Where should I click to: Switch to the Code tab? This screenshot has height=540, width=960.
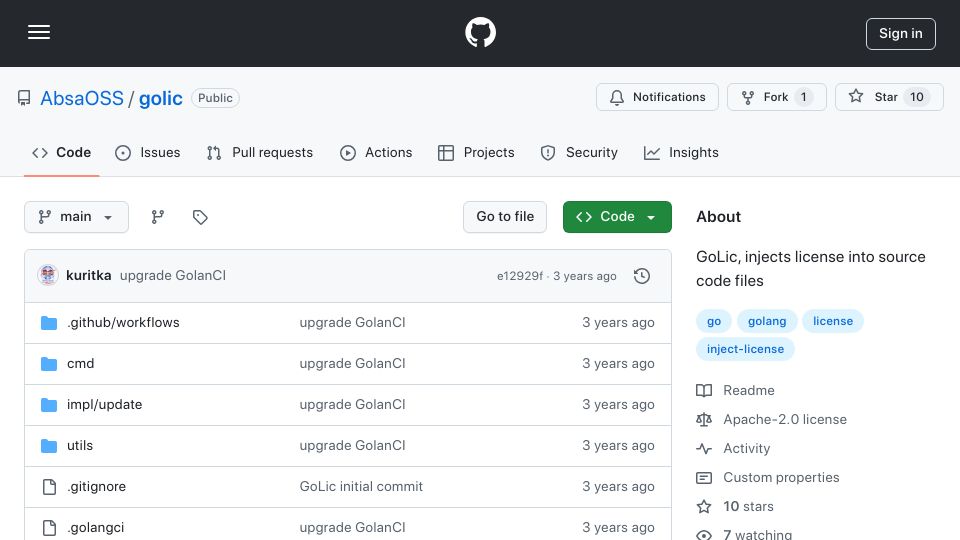tap(62, 152)
